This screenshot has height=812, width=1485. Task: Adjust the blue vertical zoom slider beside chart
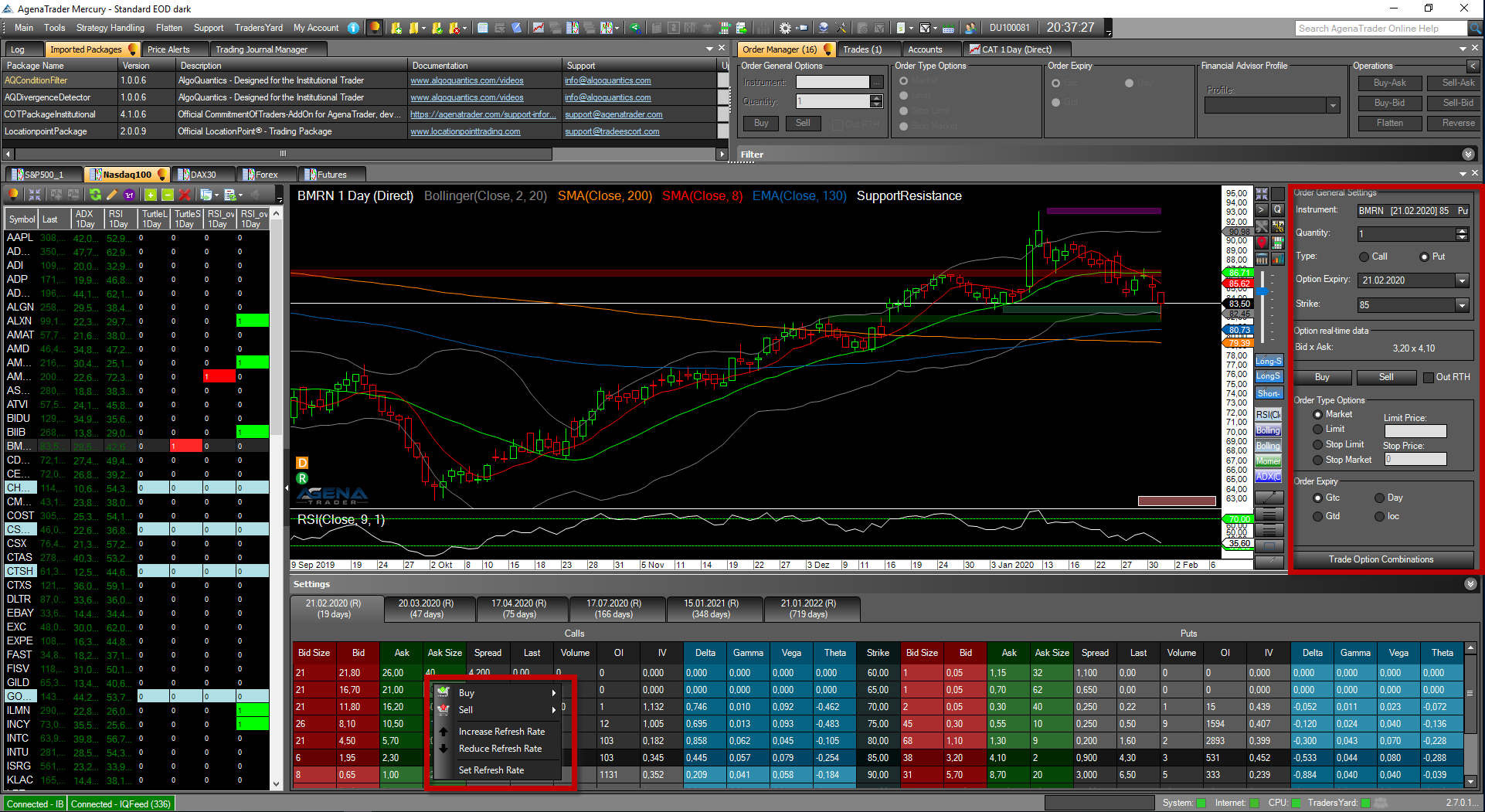pyautogui.click(x=1262, y=291)
